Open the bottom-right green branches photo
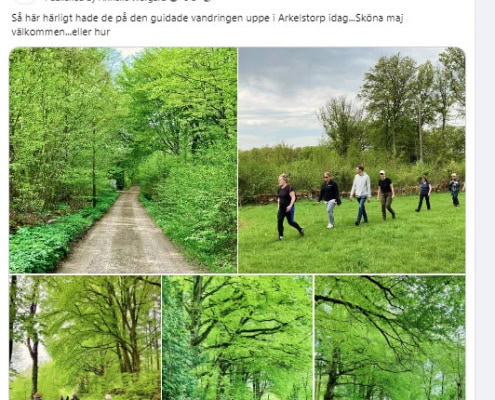The width and height of the screenshot is (495, 400). point(390,337)
